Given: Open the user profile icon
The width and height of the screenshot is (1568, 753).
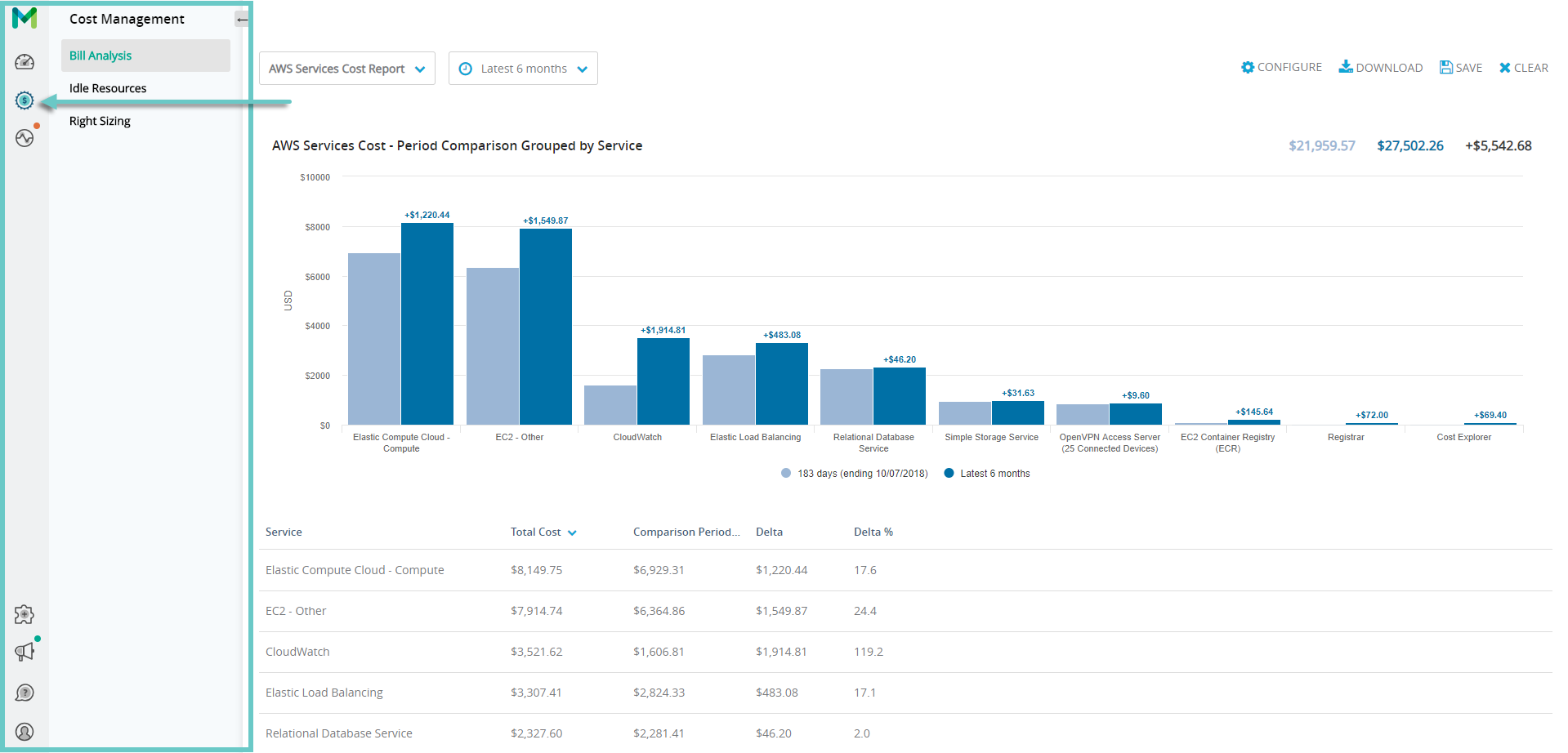Looking at the screenshot, I should (x=25, y=731).
